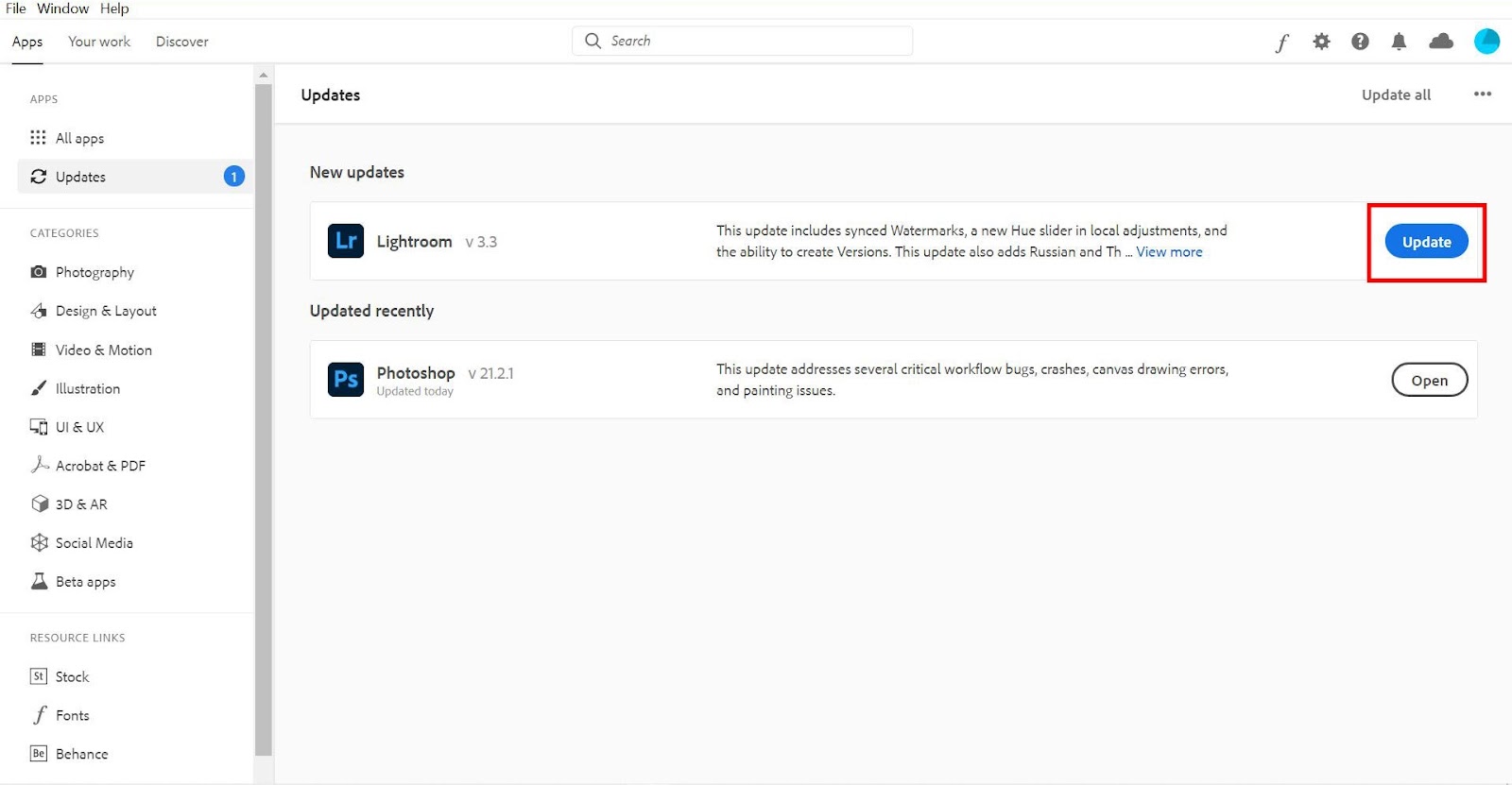Viewport: 1512px width, 785px height.
Task: Click the sidebar scrollbar up arrow
Action: (264, 75)
